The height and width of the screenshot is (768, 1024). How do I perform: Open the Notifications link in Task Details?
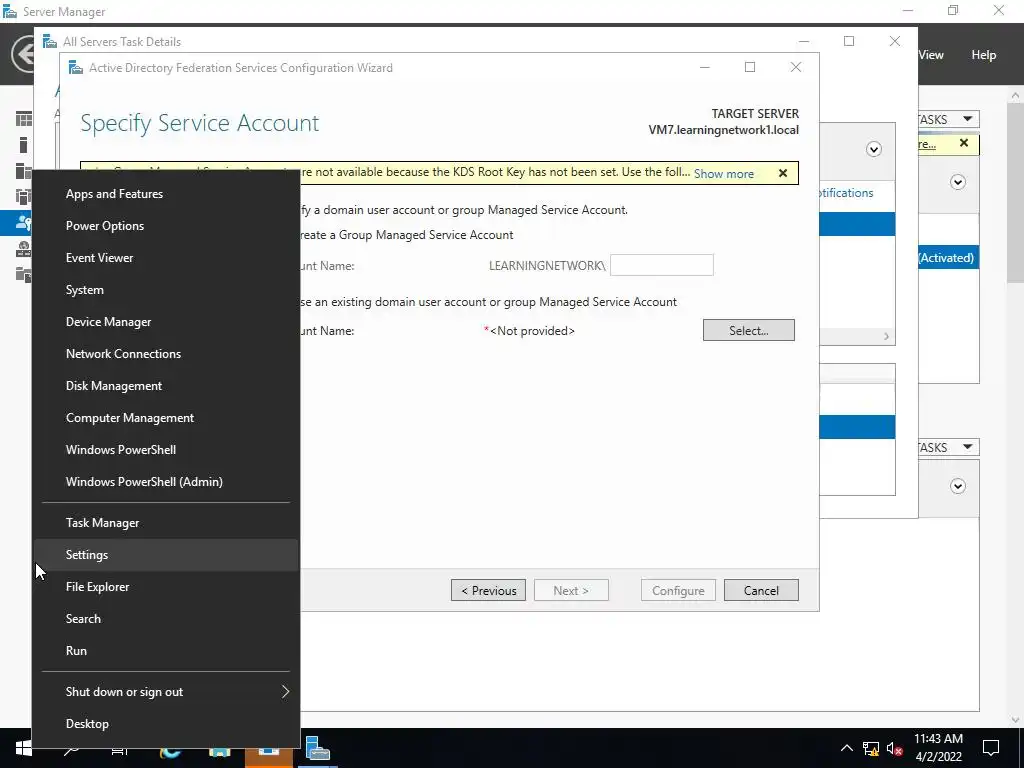846,193
